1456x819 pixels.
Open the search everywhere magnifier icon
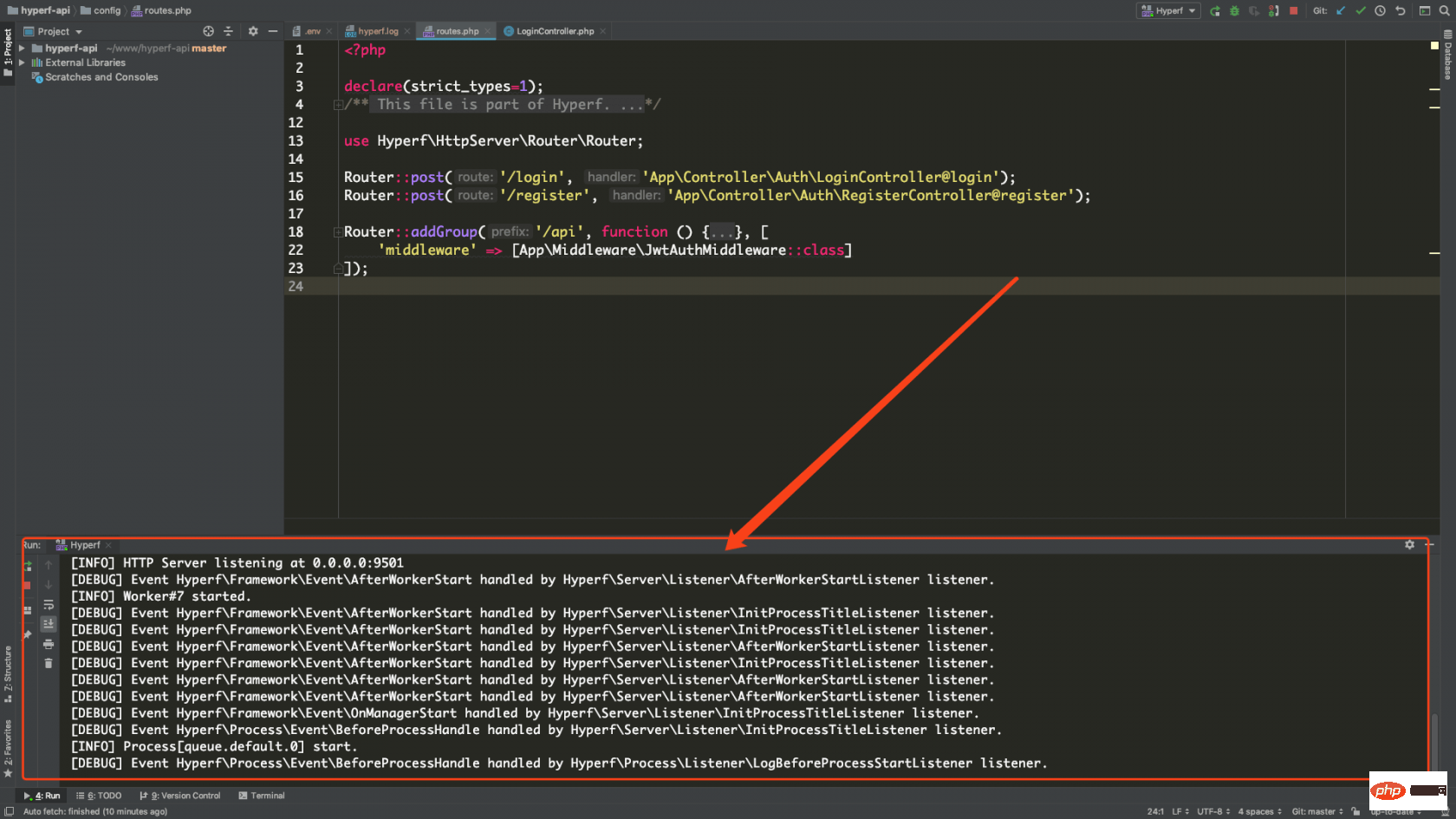[x=1444, y=10]
